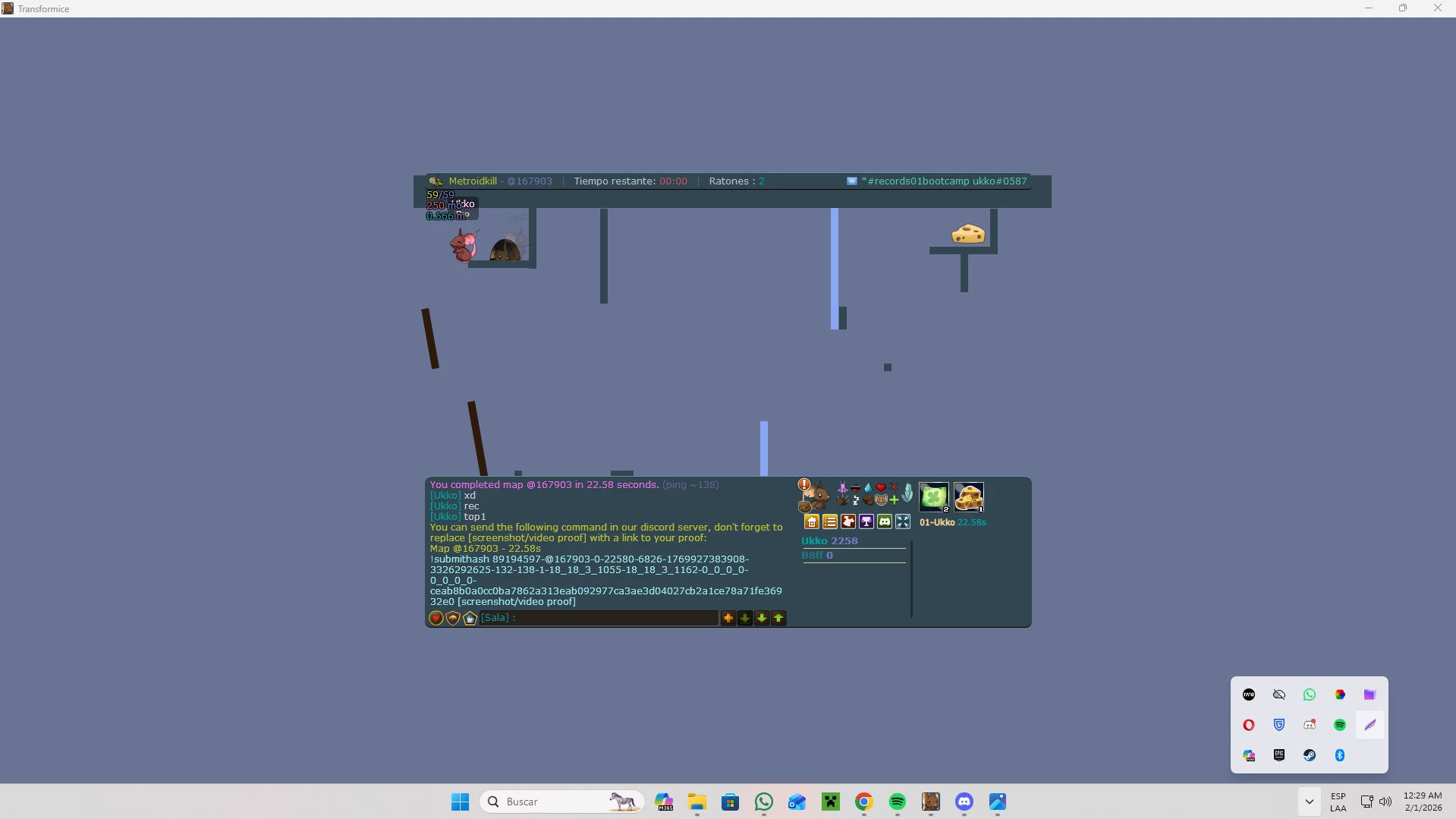Open the list menu icon
Viewport: 1456px width, 819px height.
(x=830, y=521)
